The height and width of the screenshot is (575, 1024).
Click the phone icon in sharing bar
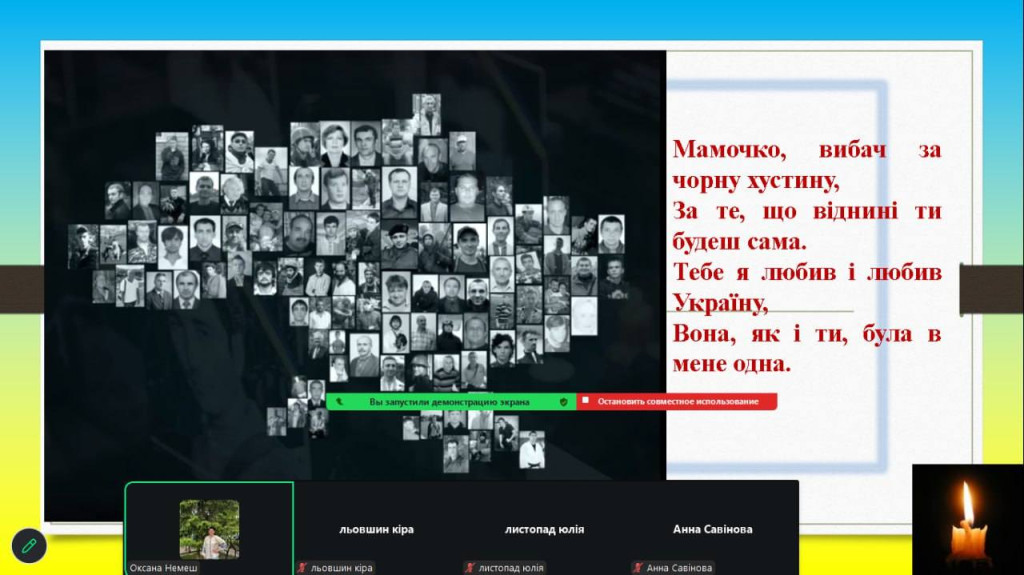[340, 401]
